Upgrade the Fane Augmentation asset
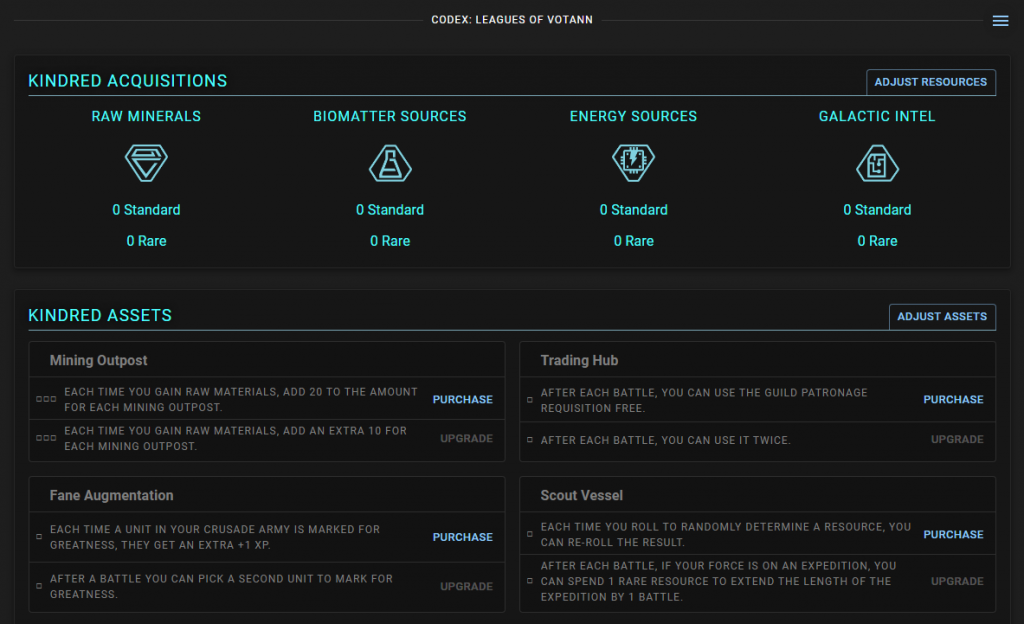This screenshot has height=624, width=1024. click(466, 587)
